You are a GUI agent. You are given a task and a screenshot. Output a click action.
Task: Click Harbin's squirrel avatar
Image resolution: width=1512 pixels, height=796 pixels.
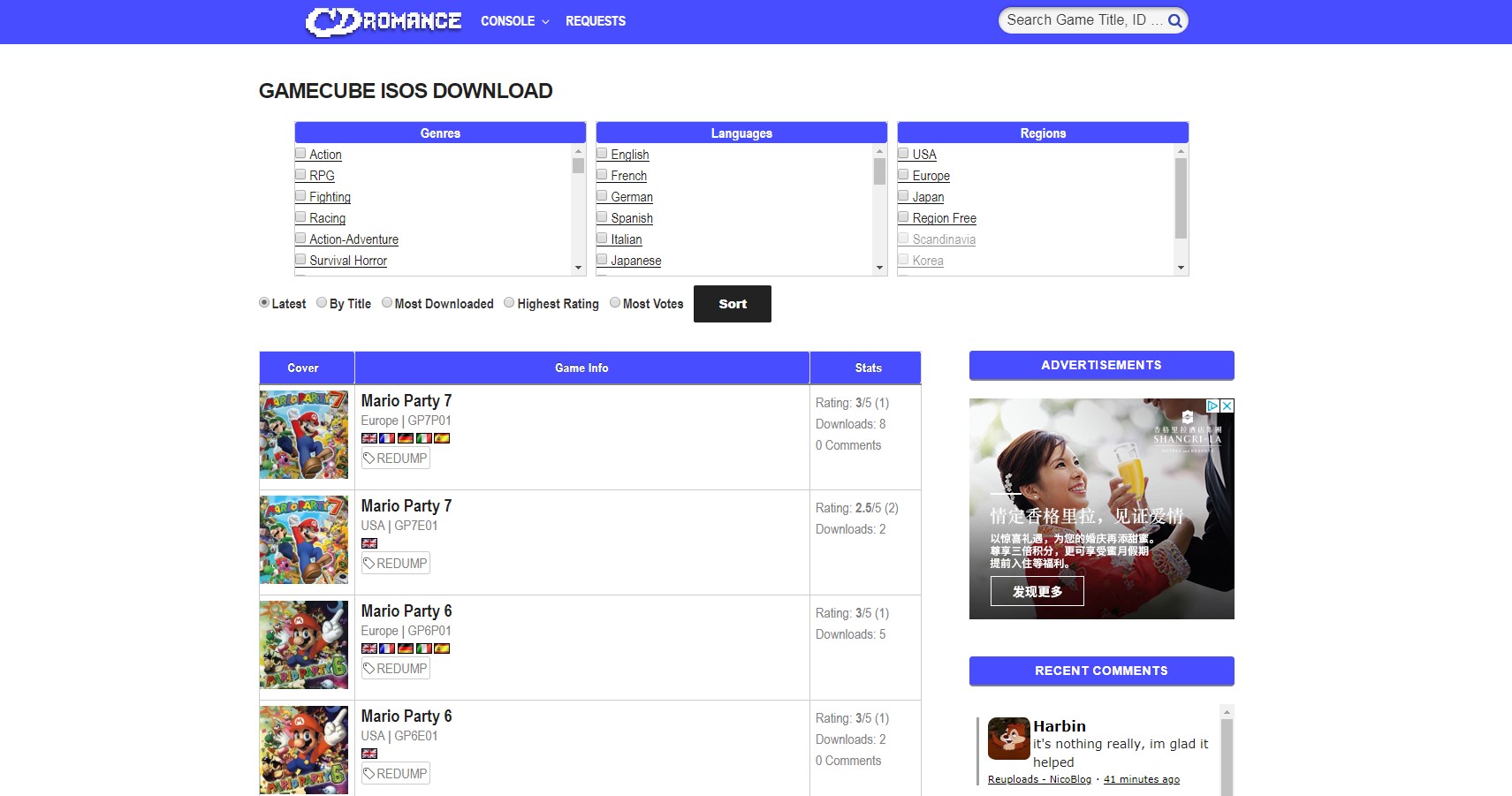point(1009,739)
